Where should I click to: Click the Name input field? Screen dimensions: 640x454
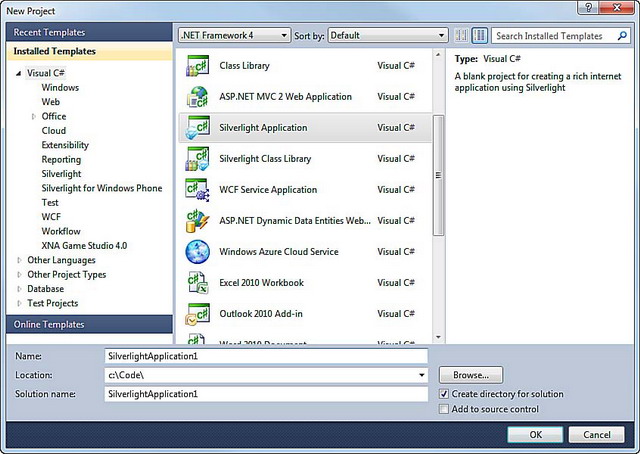[266, 356]
